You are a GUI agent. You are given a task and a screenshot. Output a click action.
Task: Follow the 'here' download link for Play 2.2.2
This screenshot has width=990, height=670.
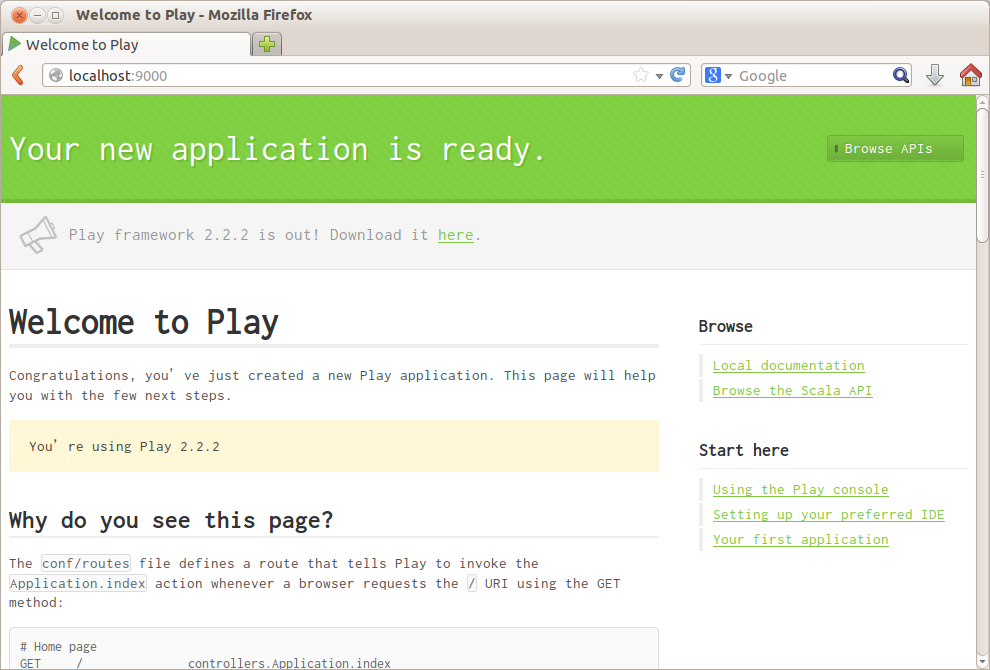[455, 234]
